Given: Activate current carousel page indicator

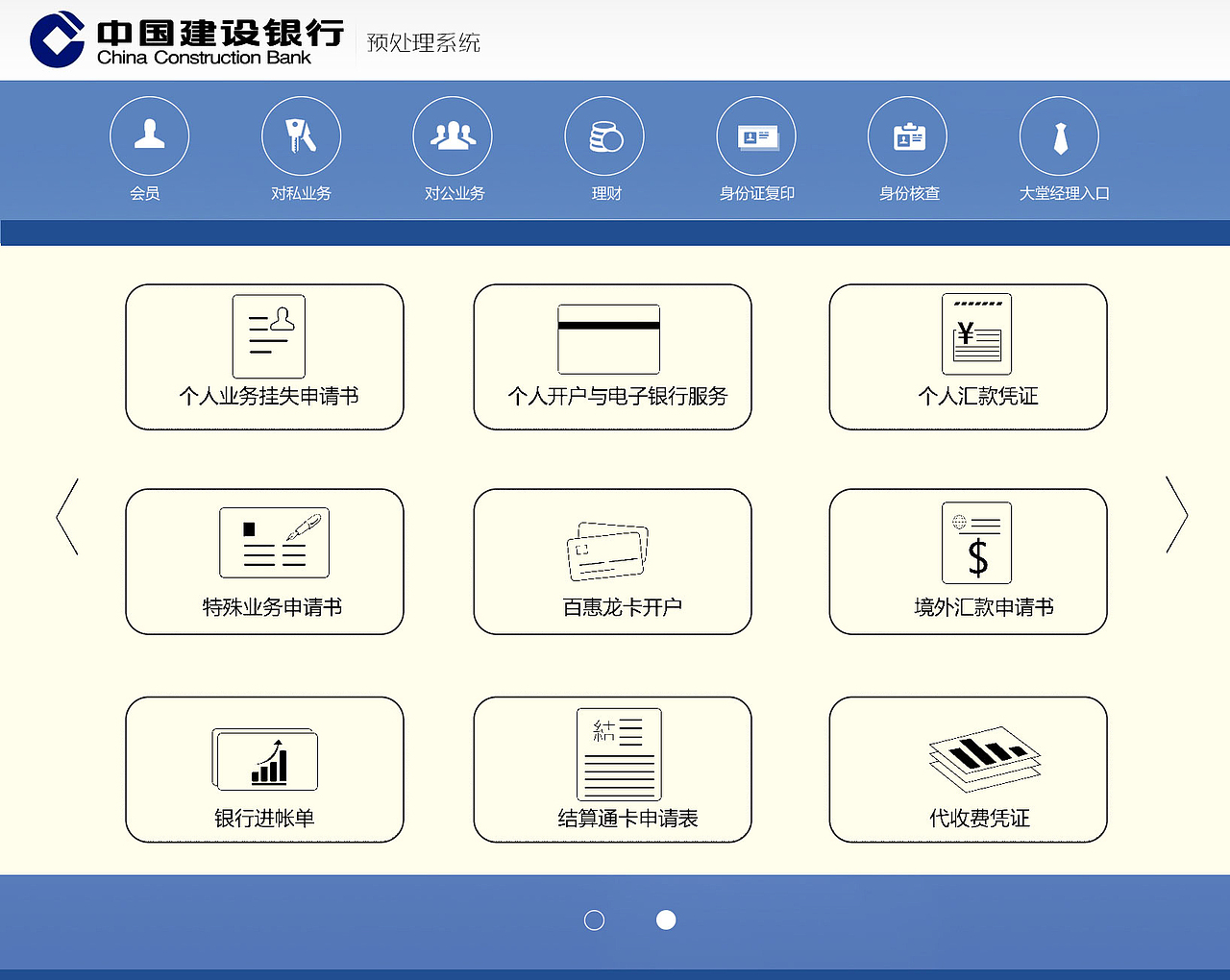Looking at the screenshot, I should [666, 919].
